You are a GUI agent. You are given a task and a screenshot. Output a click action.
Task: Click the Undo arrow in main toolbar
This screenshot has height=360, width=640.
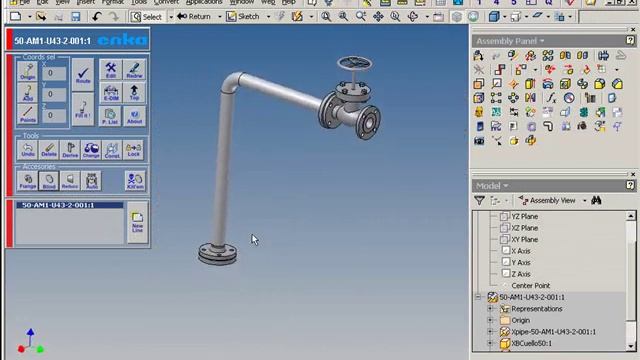pyautogui.click(x=96, y=16)
